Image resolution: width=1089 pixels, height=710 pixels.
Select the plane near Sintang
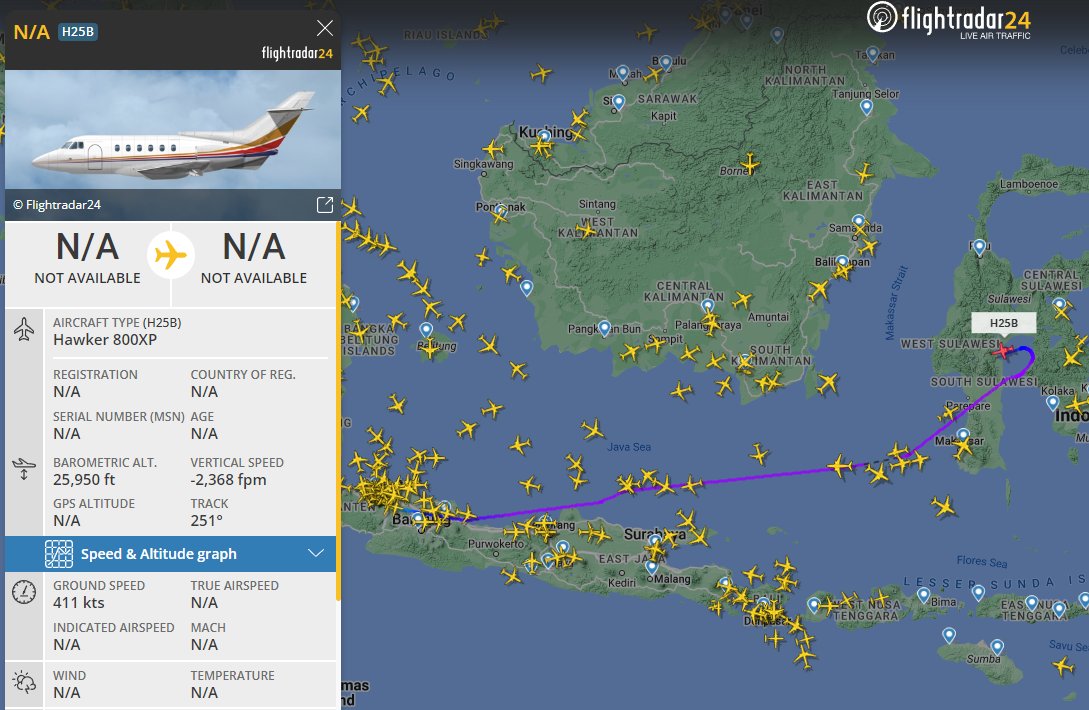tap(587, 229)
